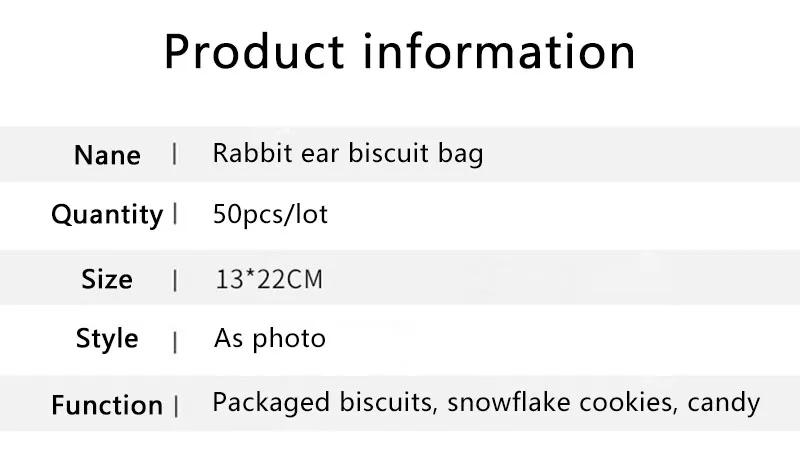The height and width of the screenshot is (475, 800).
Task: Click the separator bar beside "Size"
Action: [x=176, y=280]
